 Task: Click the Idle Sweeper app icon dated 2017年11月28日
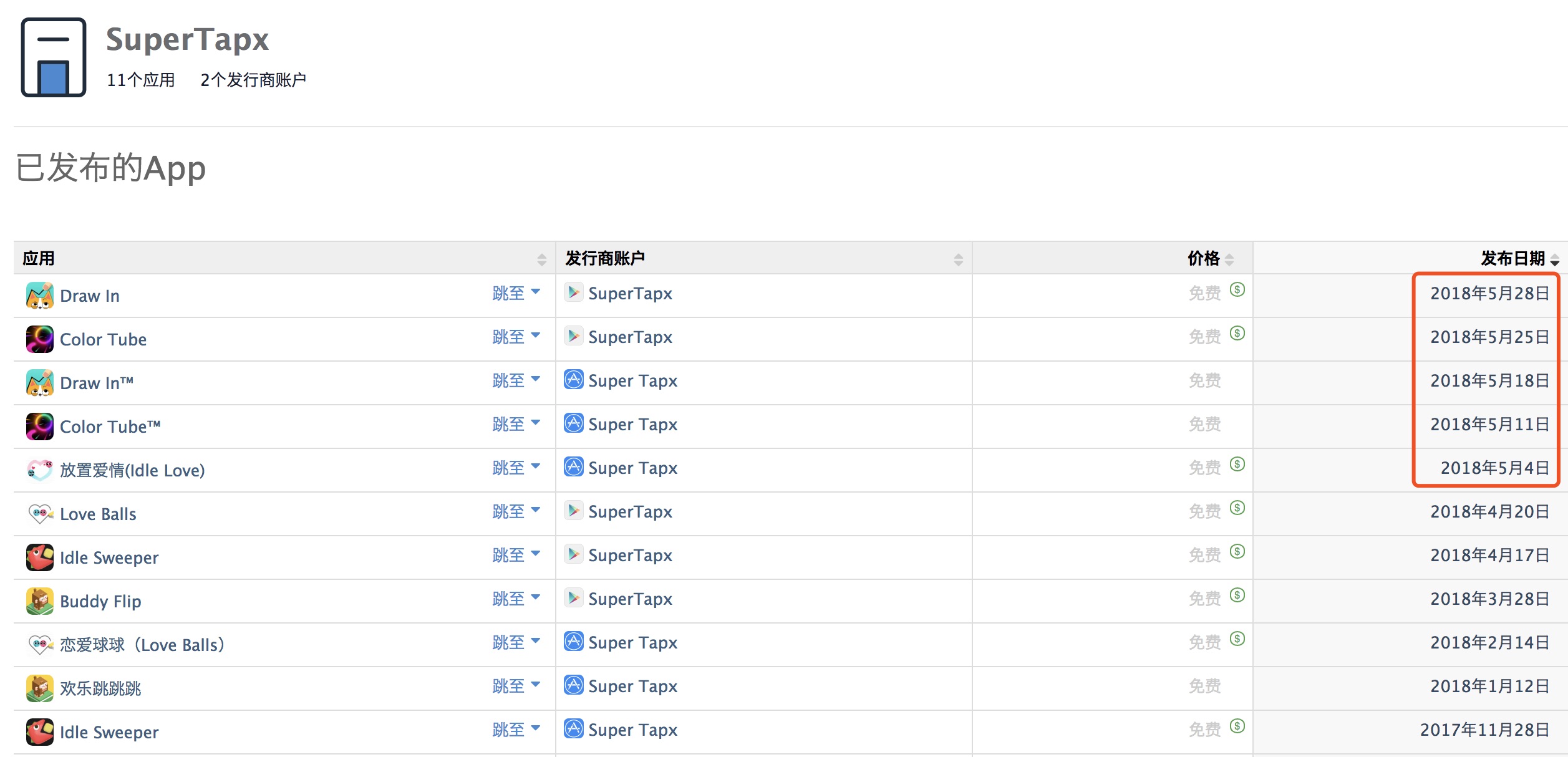coord(40,732)
